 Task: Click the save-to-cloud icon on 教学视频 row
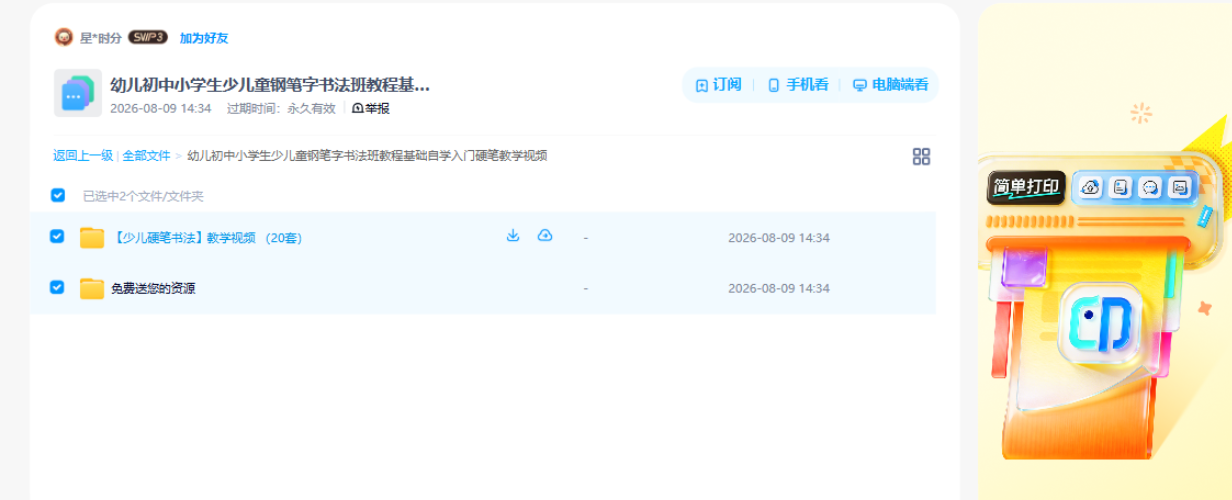[545, 236]
